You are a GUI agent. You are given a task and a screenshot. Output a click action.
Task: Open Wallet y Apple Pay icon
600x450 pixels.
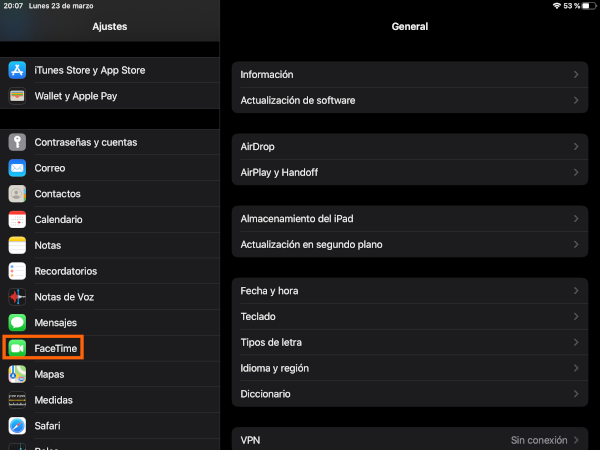(17, 96)
